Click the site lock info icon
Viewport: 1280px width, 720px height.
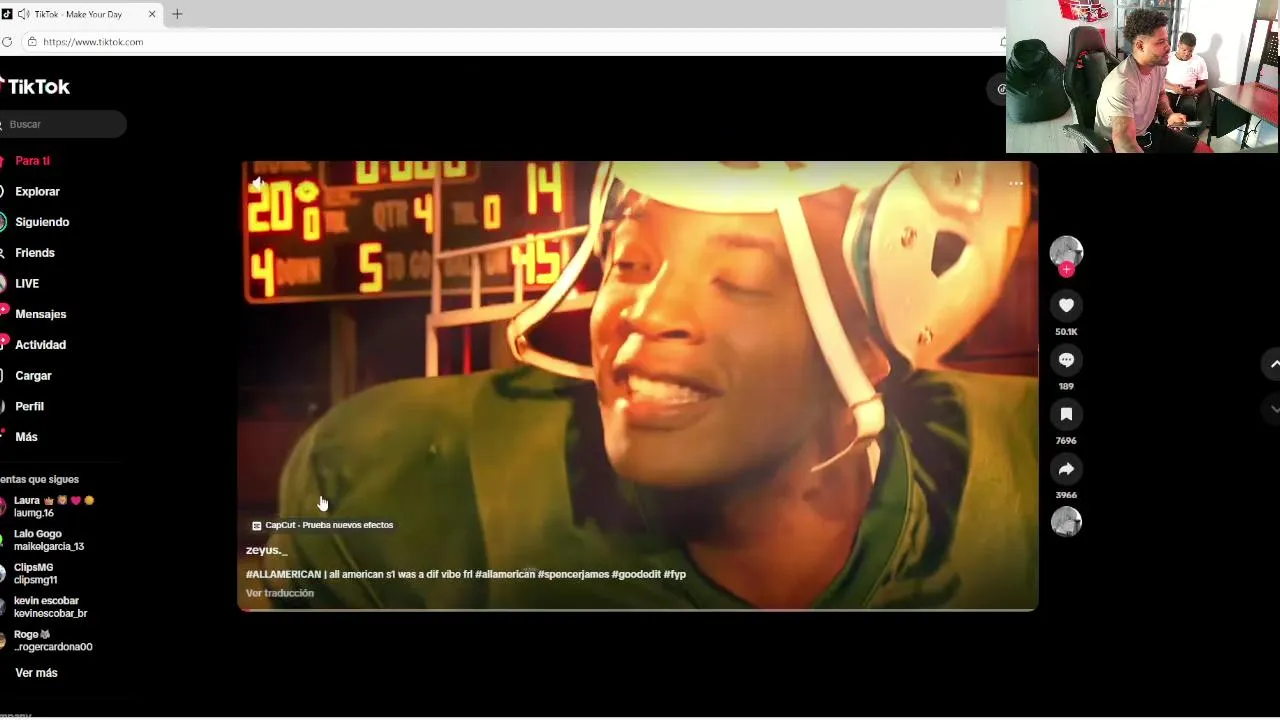(32, 42)
